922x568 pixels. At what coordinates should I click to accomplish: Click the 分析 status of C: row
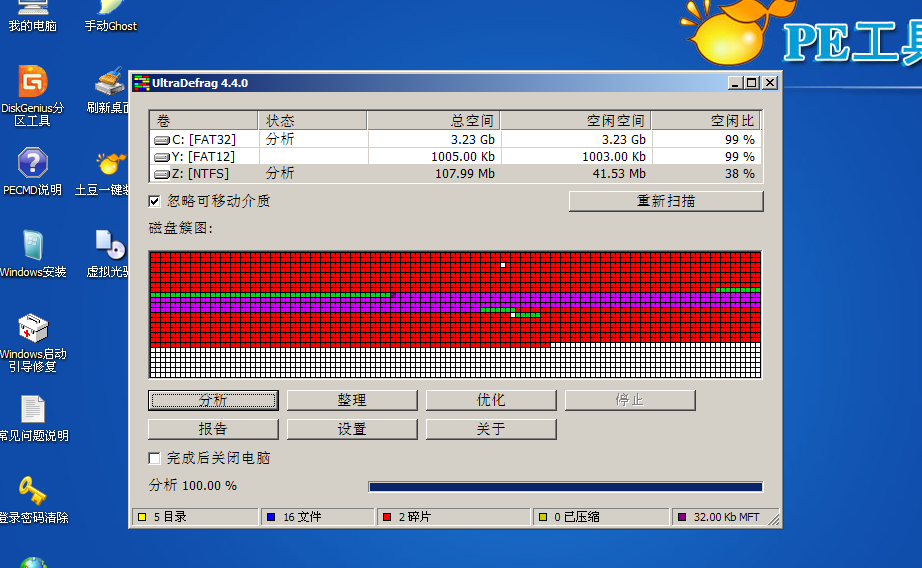(x=280, y=139)
